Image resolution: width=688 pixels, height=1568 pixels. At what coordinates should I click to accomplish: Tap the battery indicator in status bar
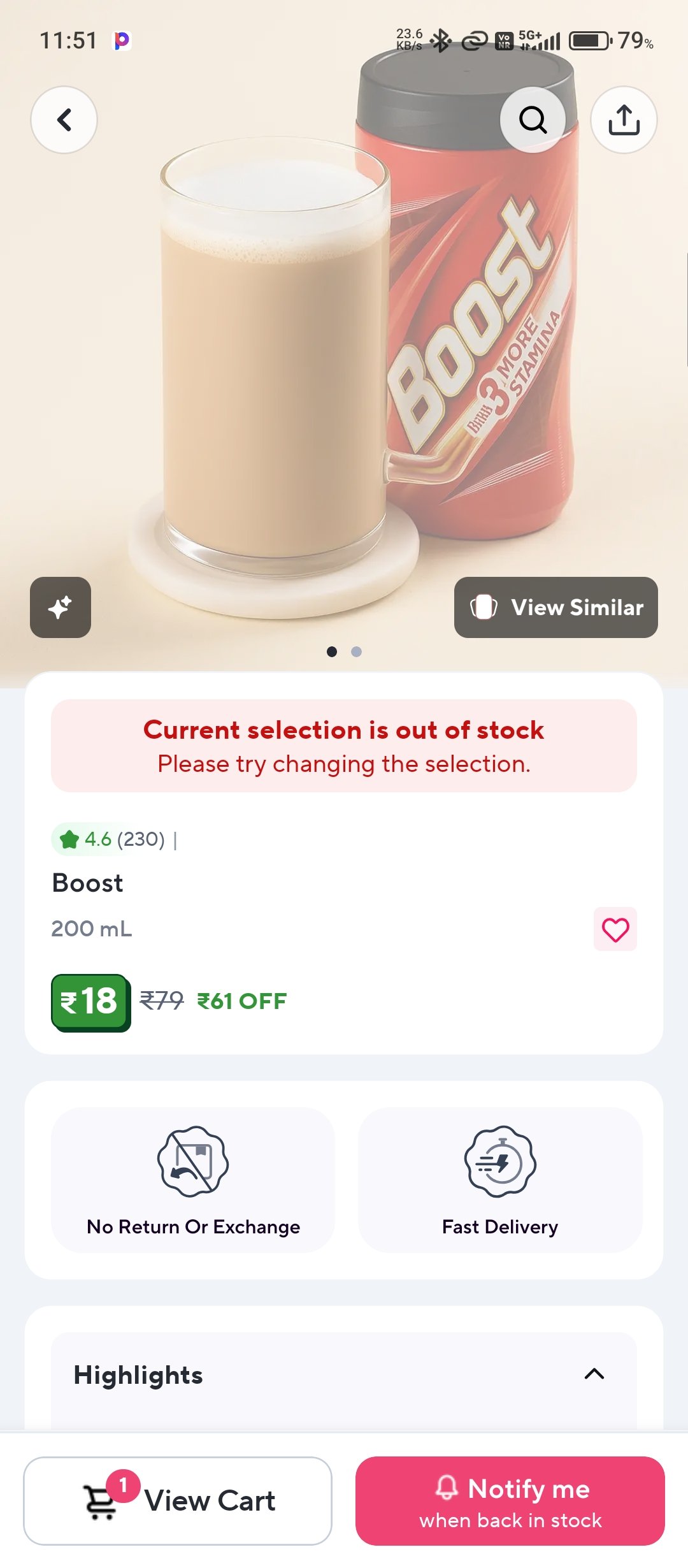coord(589,41)
